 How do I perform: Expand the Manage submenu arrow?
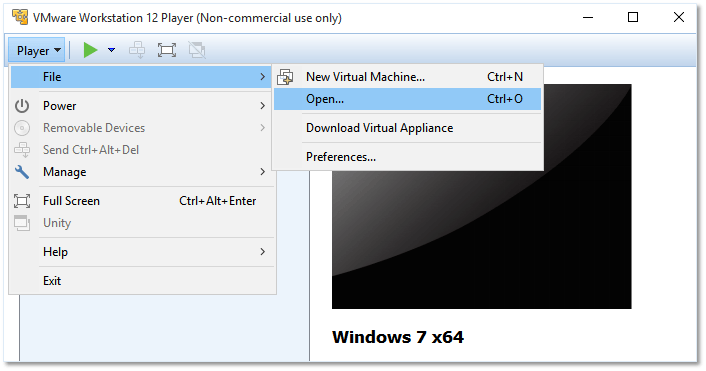pyautogui.click(x=262, y=172)
